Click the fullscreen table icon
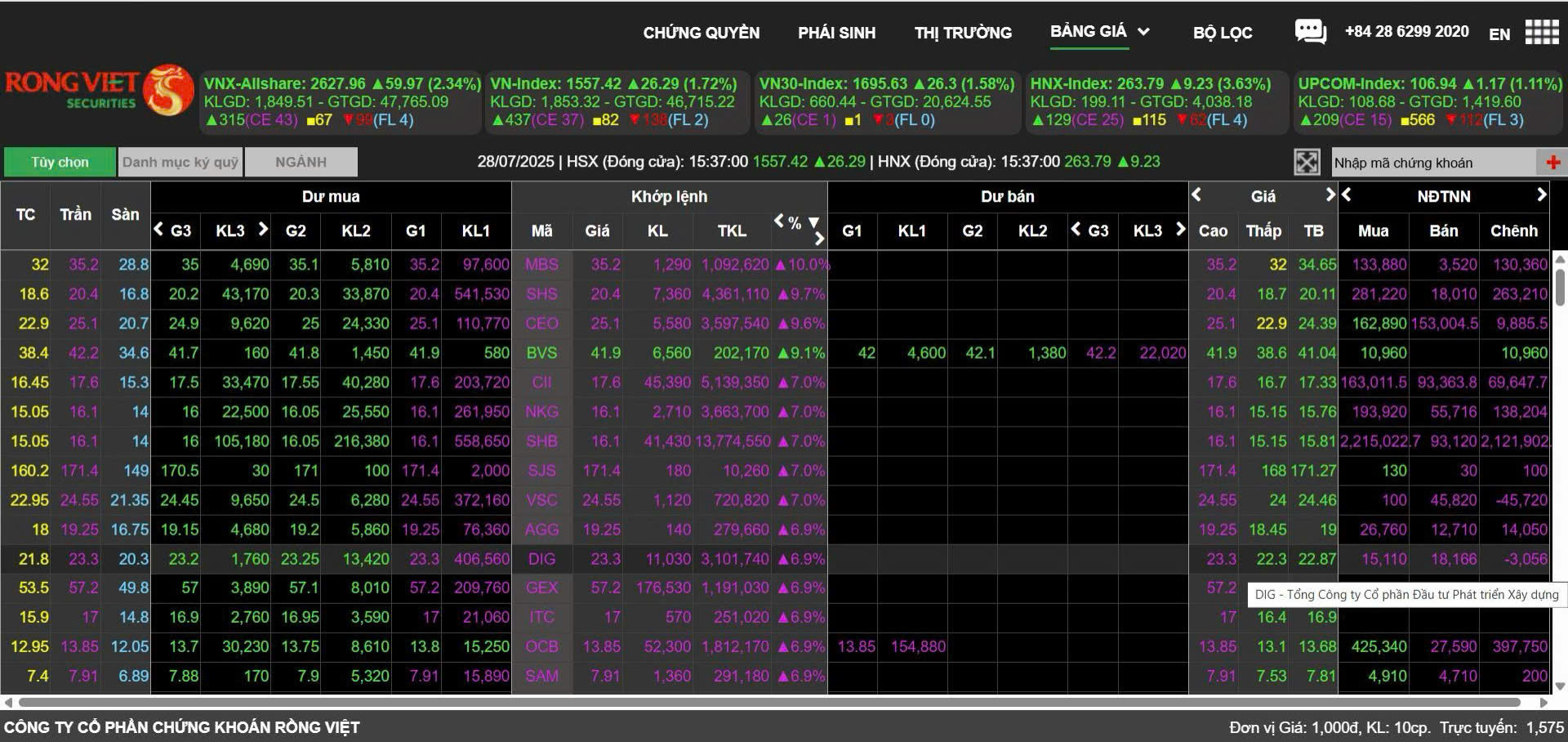Image resolution: width=1568 pixels, height=742 pixels. point(1307,163)
